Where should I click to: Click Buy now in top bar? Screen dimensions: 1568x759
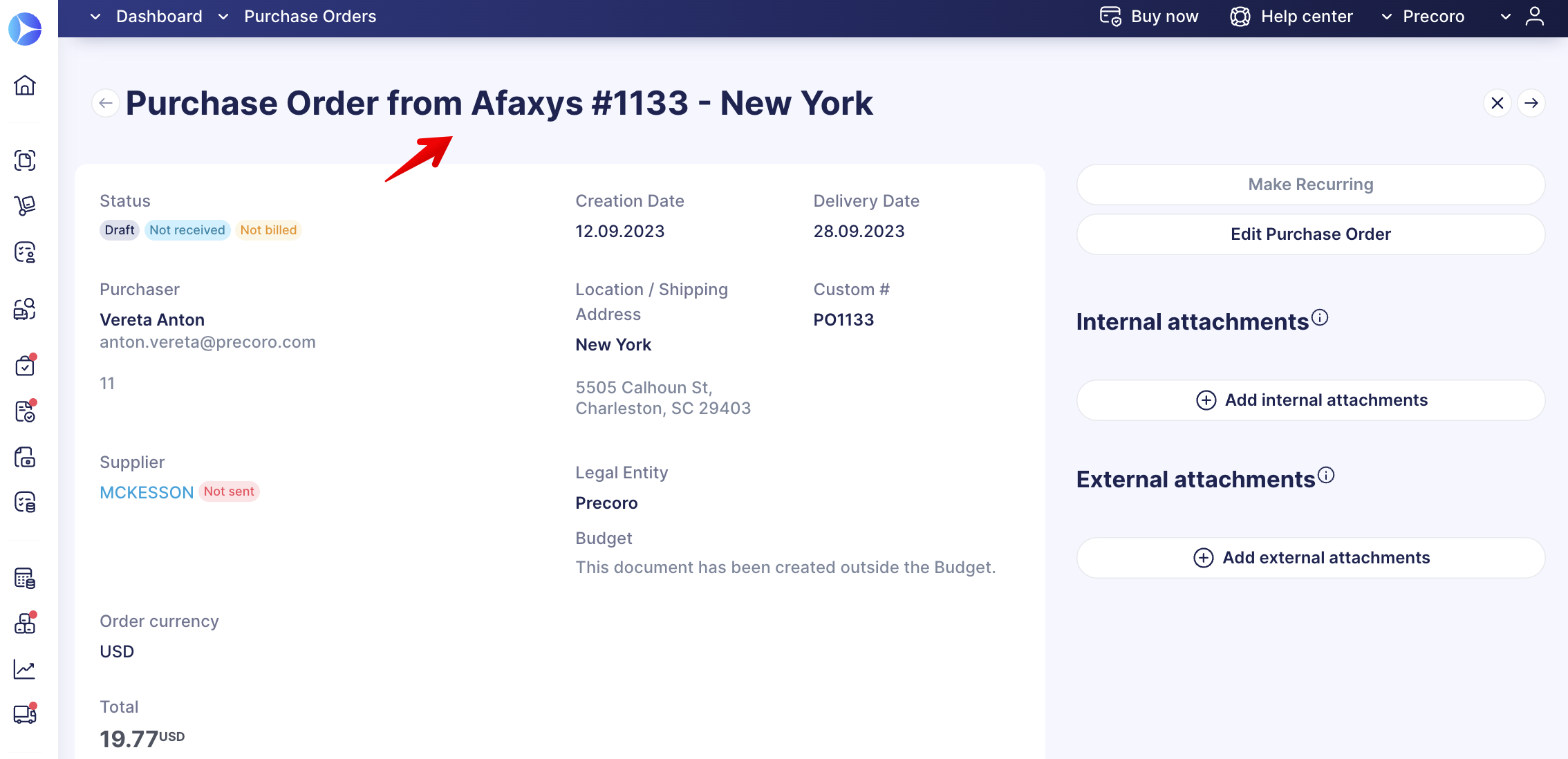[x=1149, y=17]
